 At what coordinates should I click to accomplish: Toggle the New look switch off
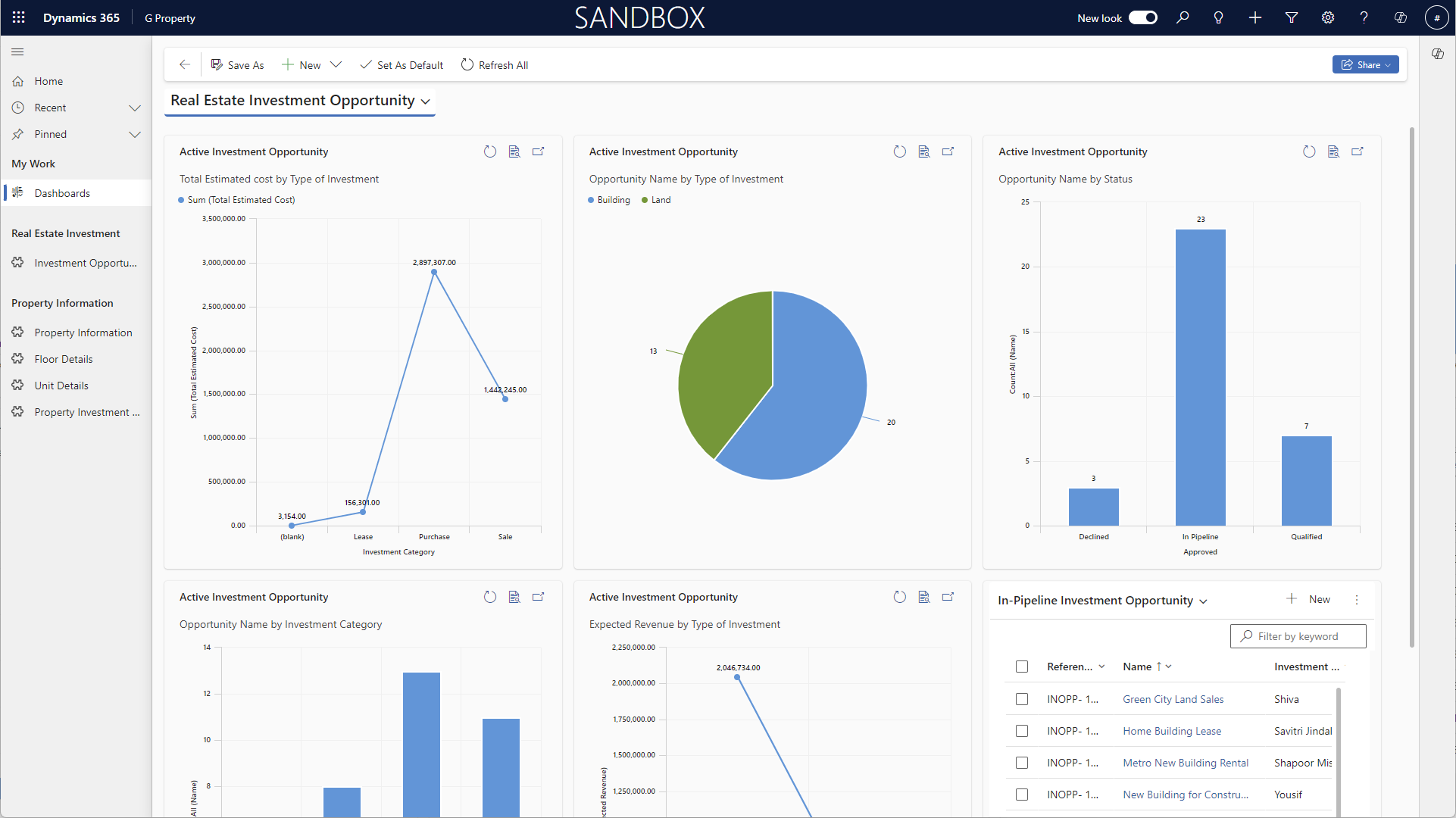pyautogui.click(x=1142, y=17)
